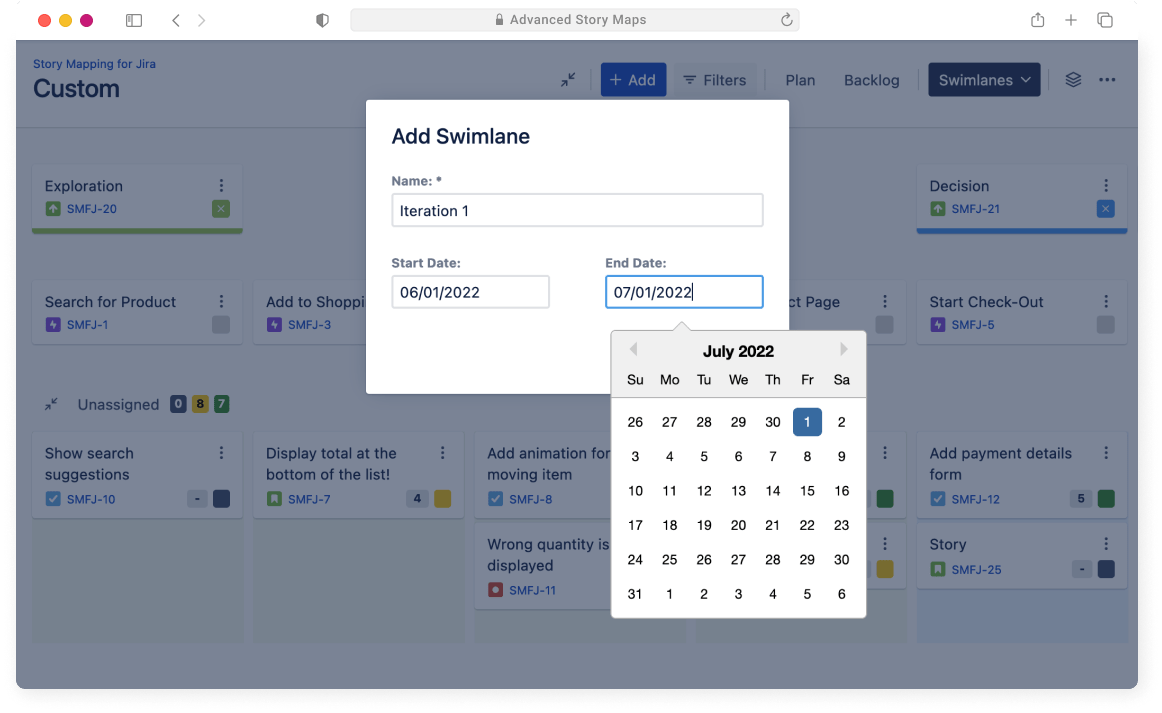Click the privacy shield icon in browser toolbar
This screenshot has height=713, width=1162.
click(x=322, y=19)
